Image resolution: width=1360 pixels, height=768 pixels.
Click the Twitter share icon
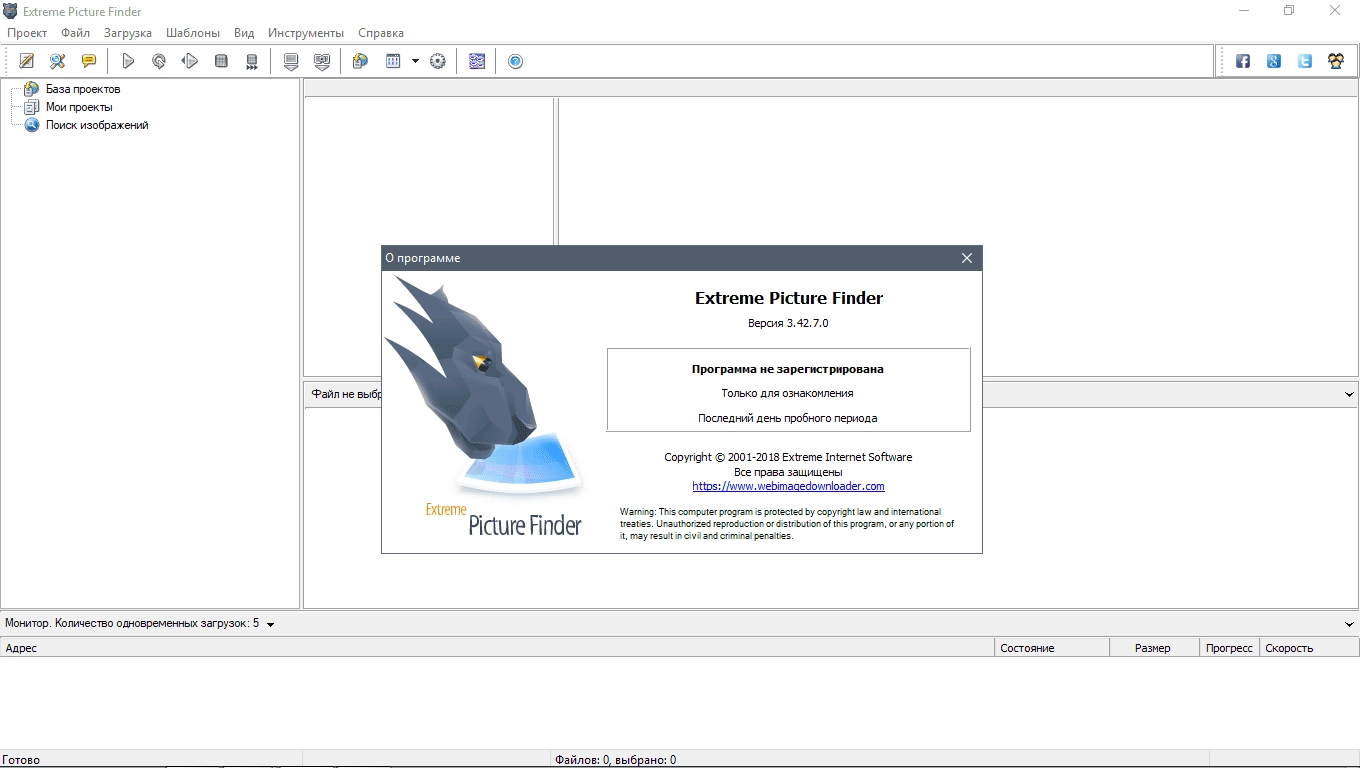pyautogui.click(x=1305, y=61)
